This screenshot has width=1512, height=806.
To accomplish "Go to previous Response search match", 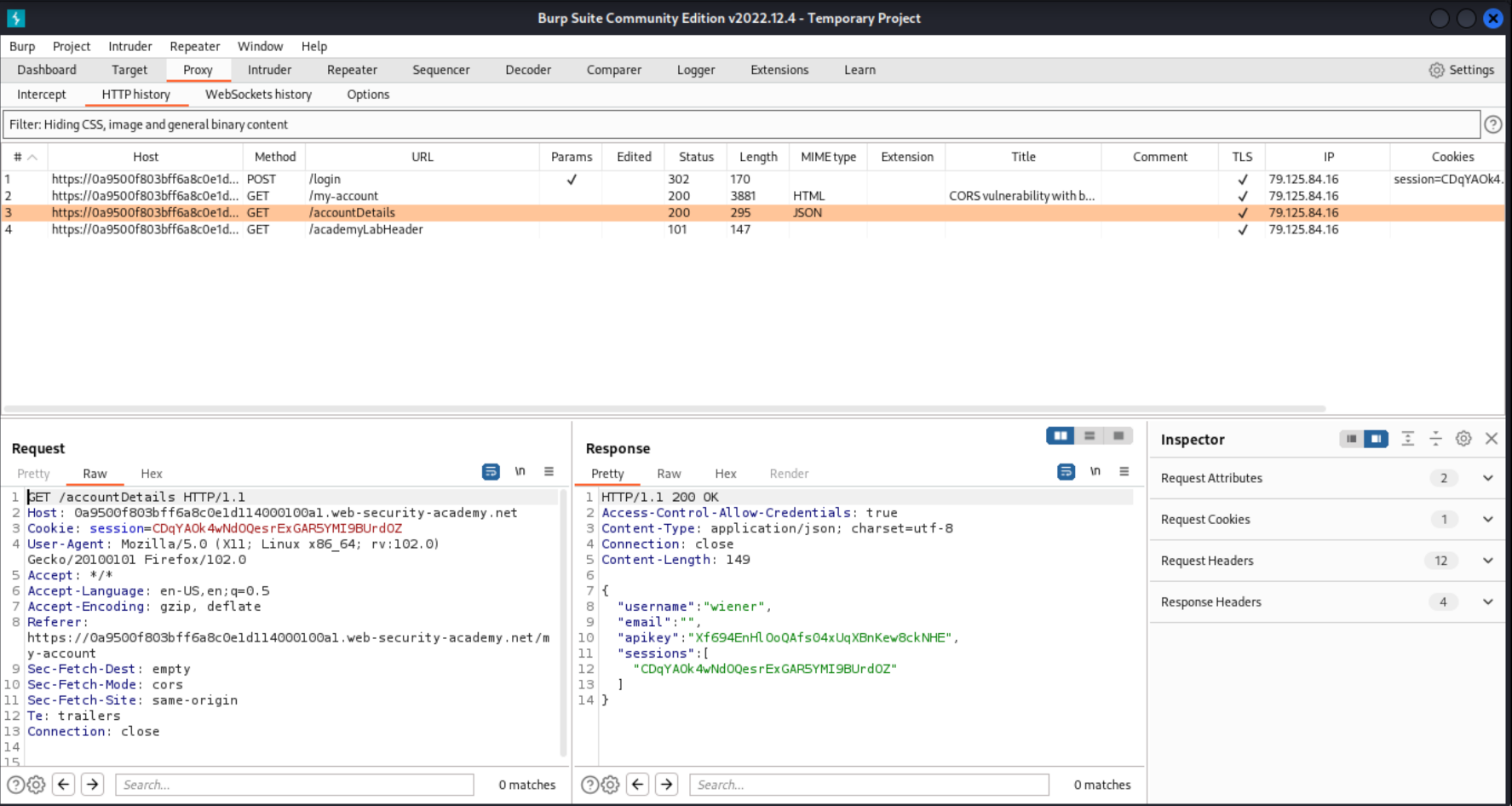I will coord(638,784).
